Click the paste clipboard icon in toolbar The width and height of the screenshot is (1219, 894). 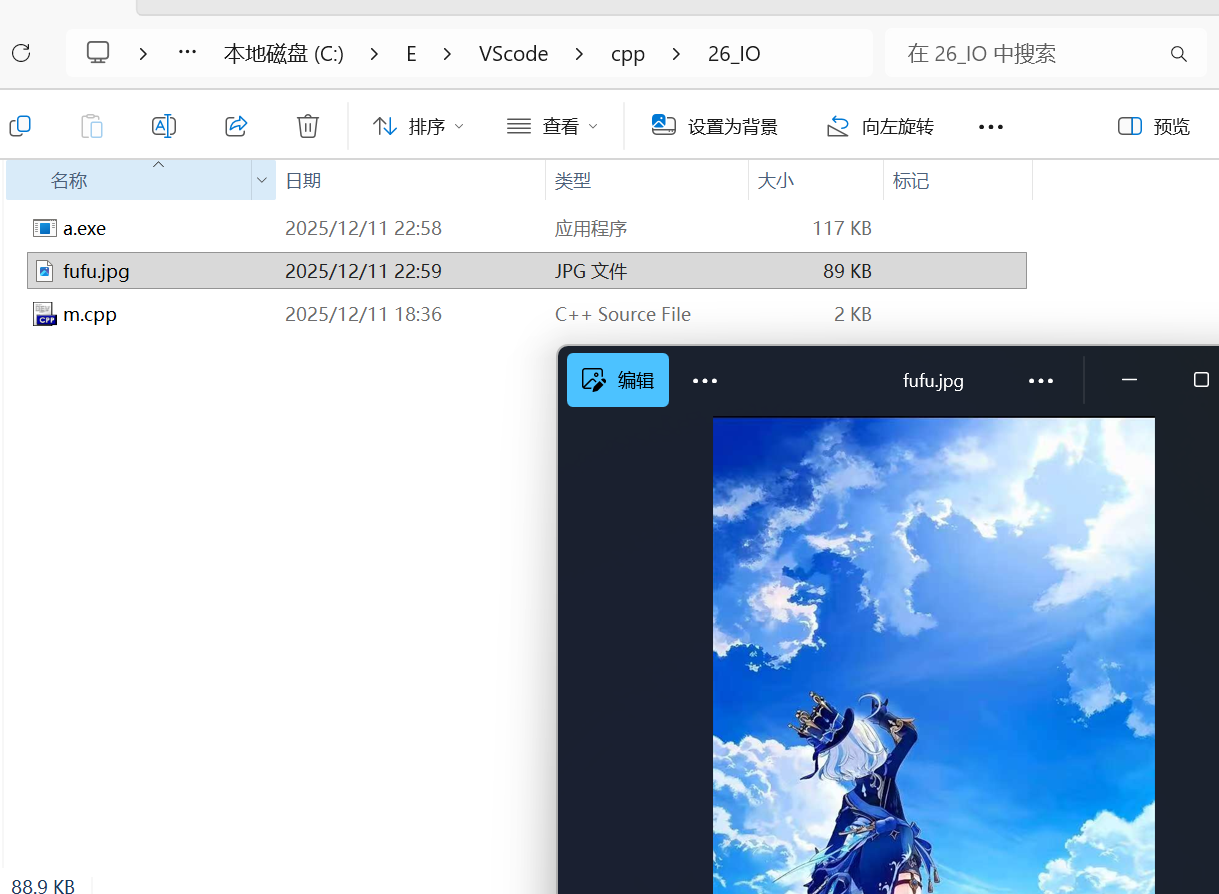[x=91, y=126]
